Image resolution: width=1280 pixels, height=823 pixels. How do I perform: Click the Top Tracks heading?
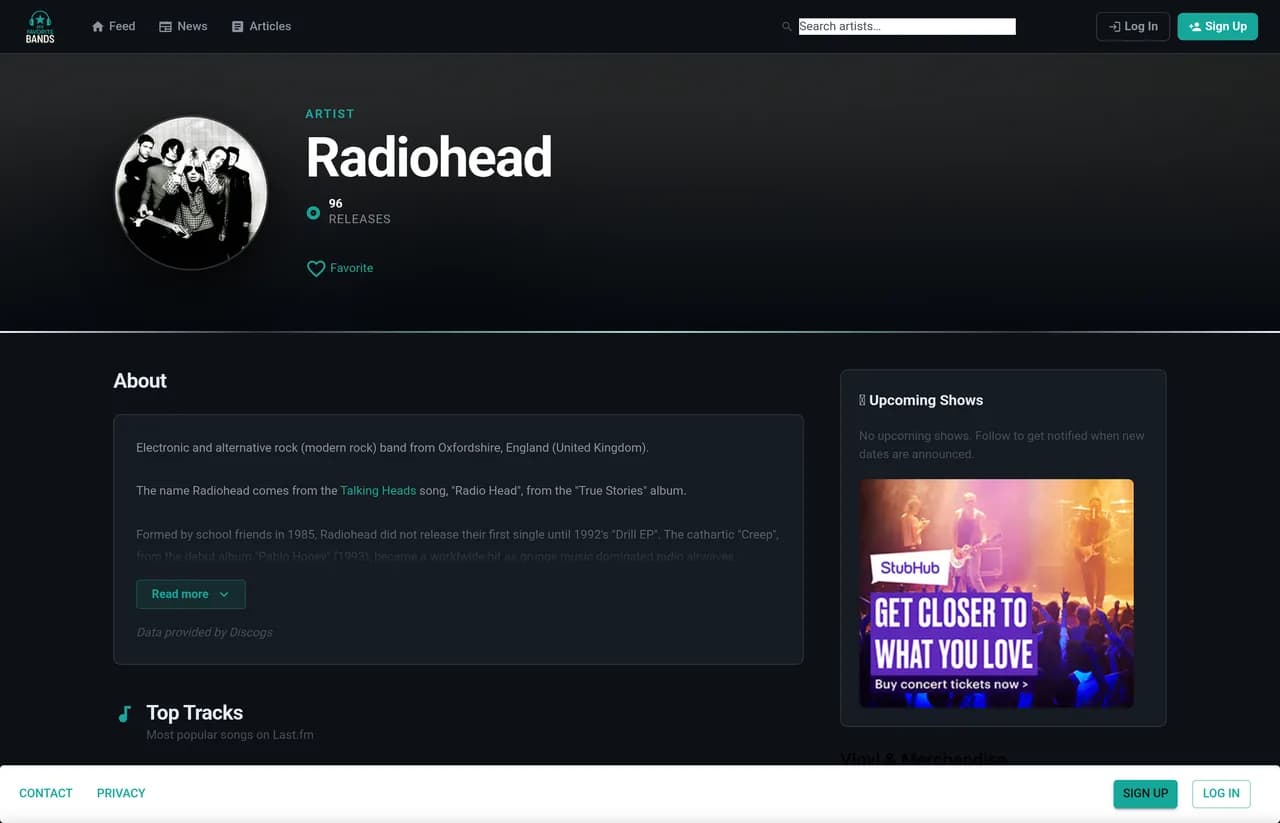tap(195, 713)
